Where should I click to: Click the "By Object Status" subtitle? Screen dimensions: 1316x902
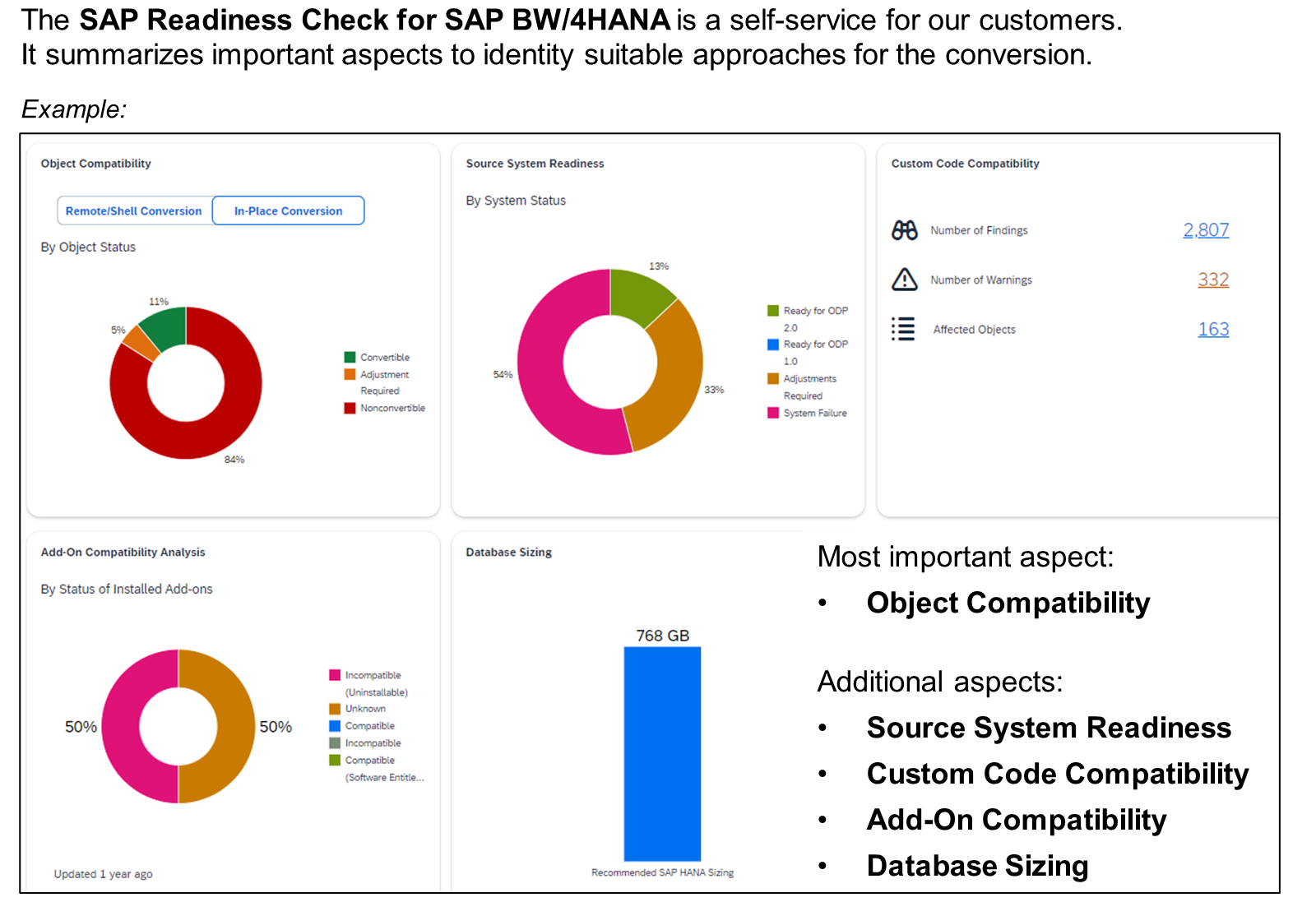point(88,247)
